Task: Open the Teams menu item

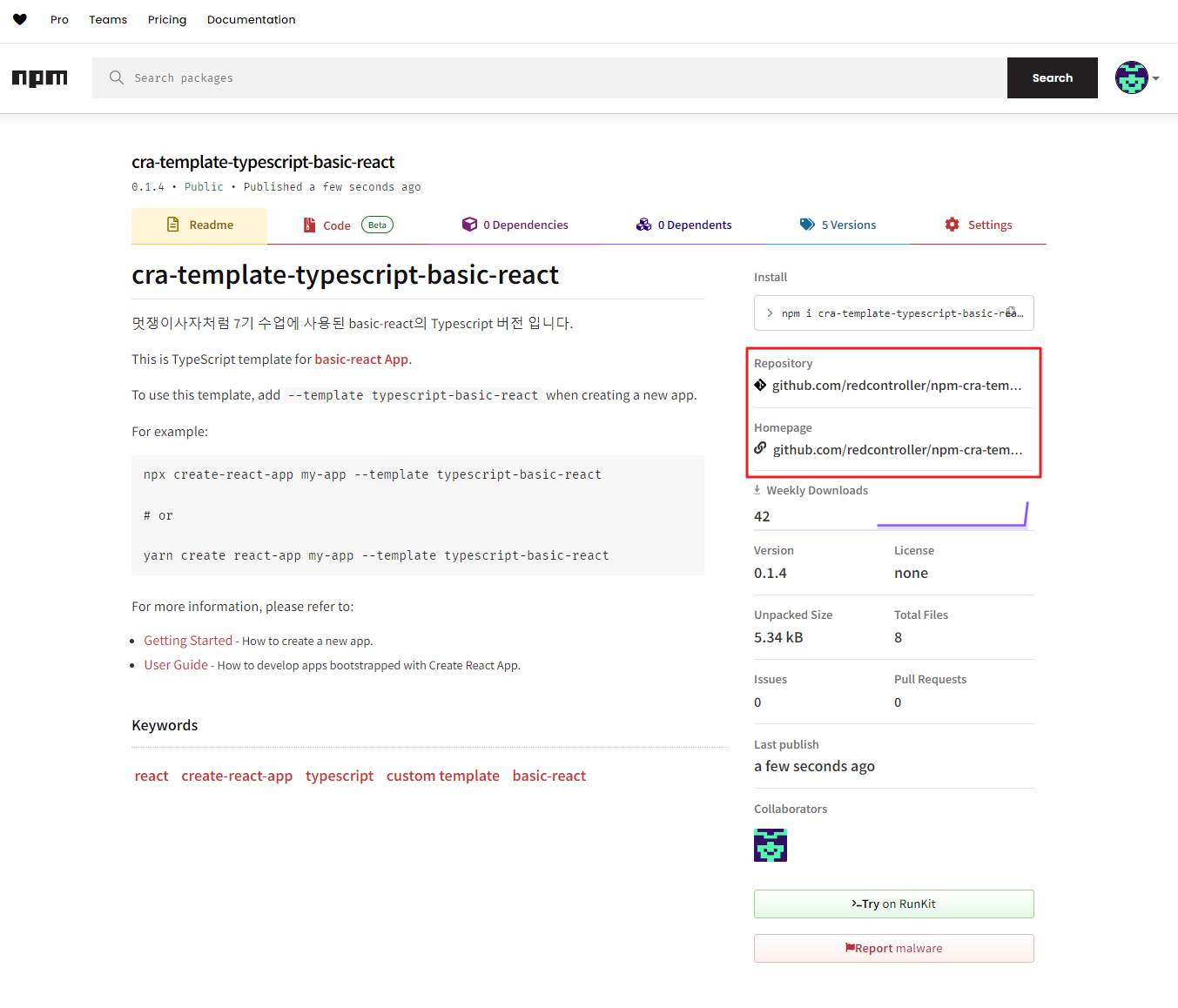Action: (108, 19)
